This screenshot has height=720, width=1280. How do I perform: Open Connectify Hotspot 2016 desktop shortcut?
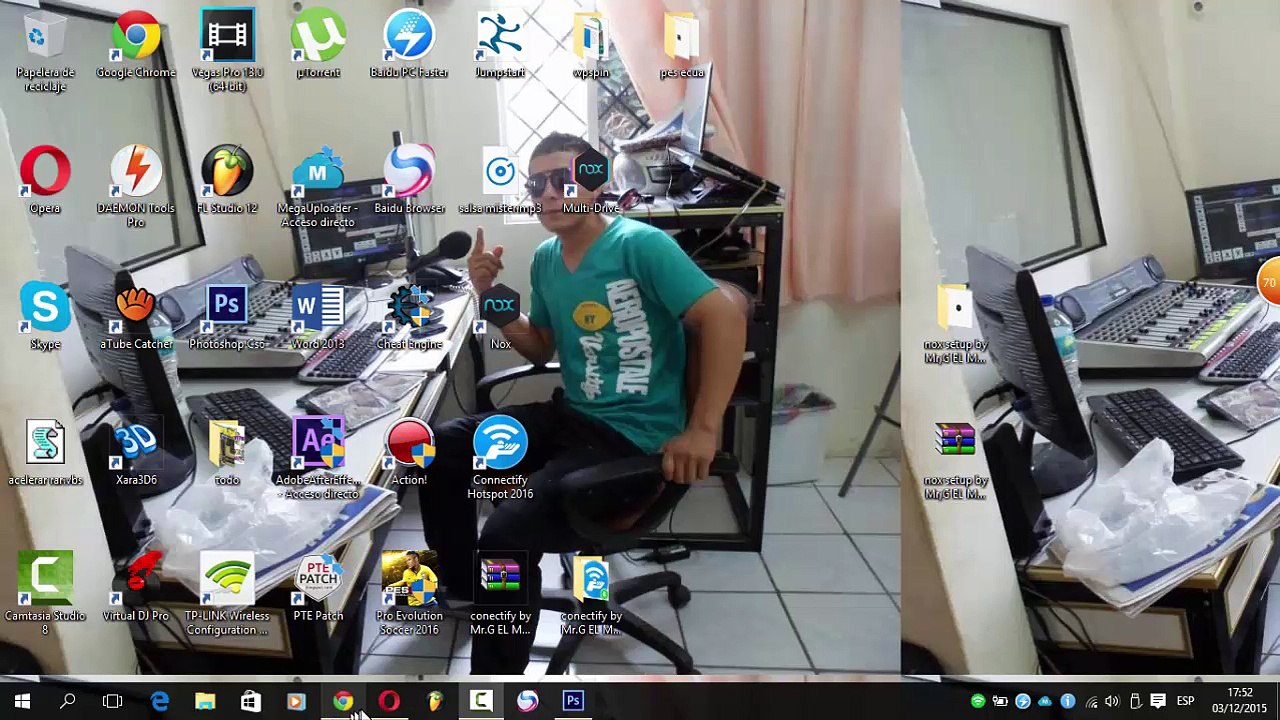coord(500,446)
